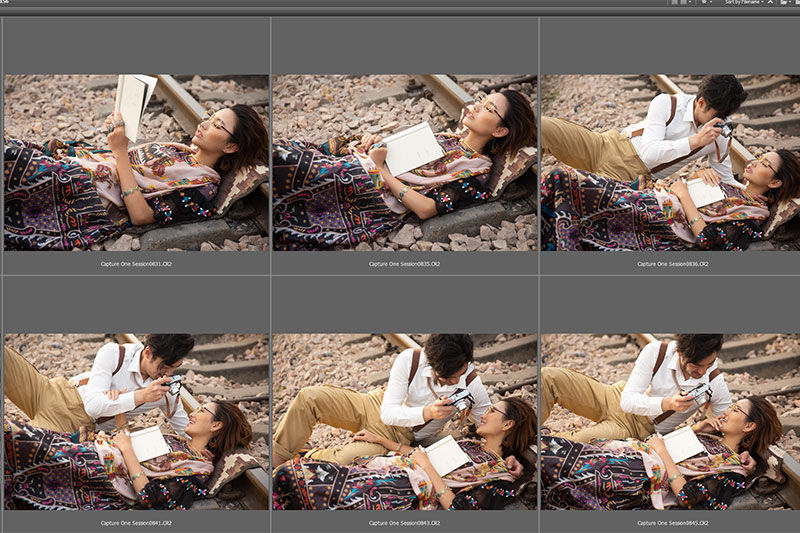This screenshot has width=800, height=533.
Task: Select thumbnail Capture One Session0831.CR2
Action: (136, 163)
